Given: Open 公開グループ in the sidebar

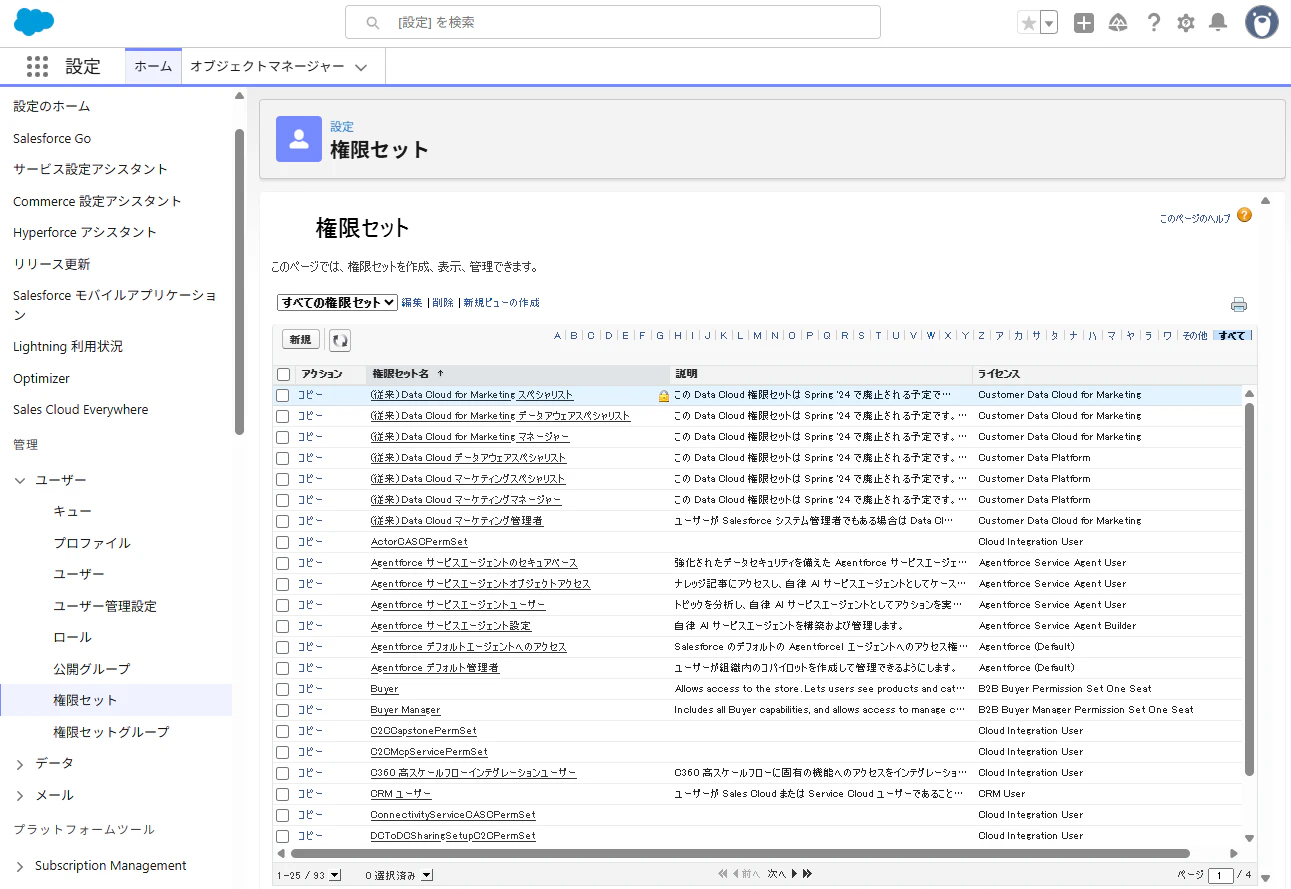Looking at the screenshot, I should click(x=92, y=669).
